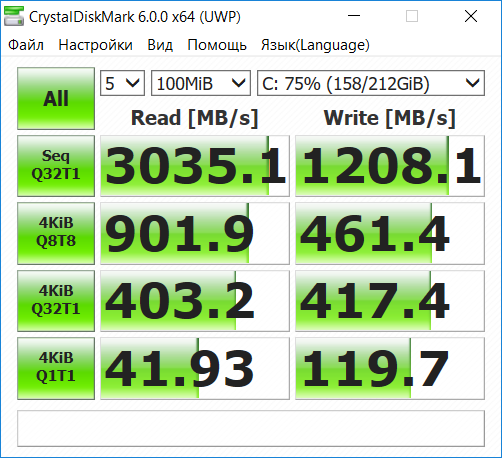Start the 4KiB Q8T8 test
The image size is (502, 458).
coord(56,233)
